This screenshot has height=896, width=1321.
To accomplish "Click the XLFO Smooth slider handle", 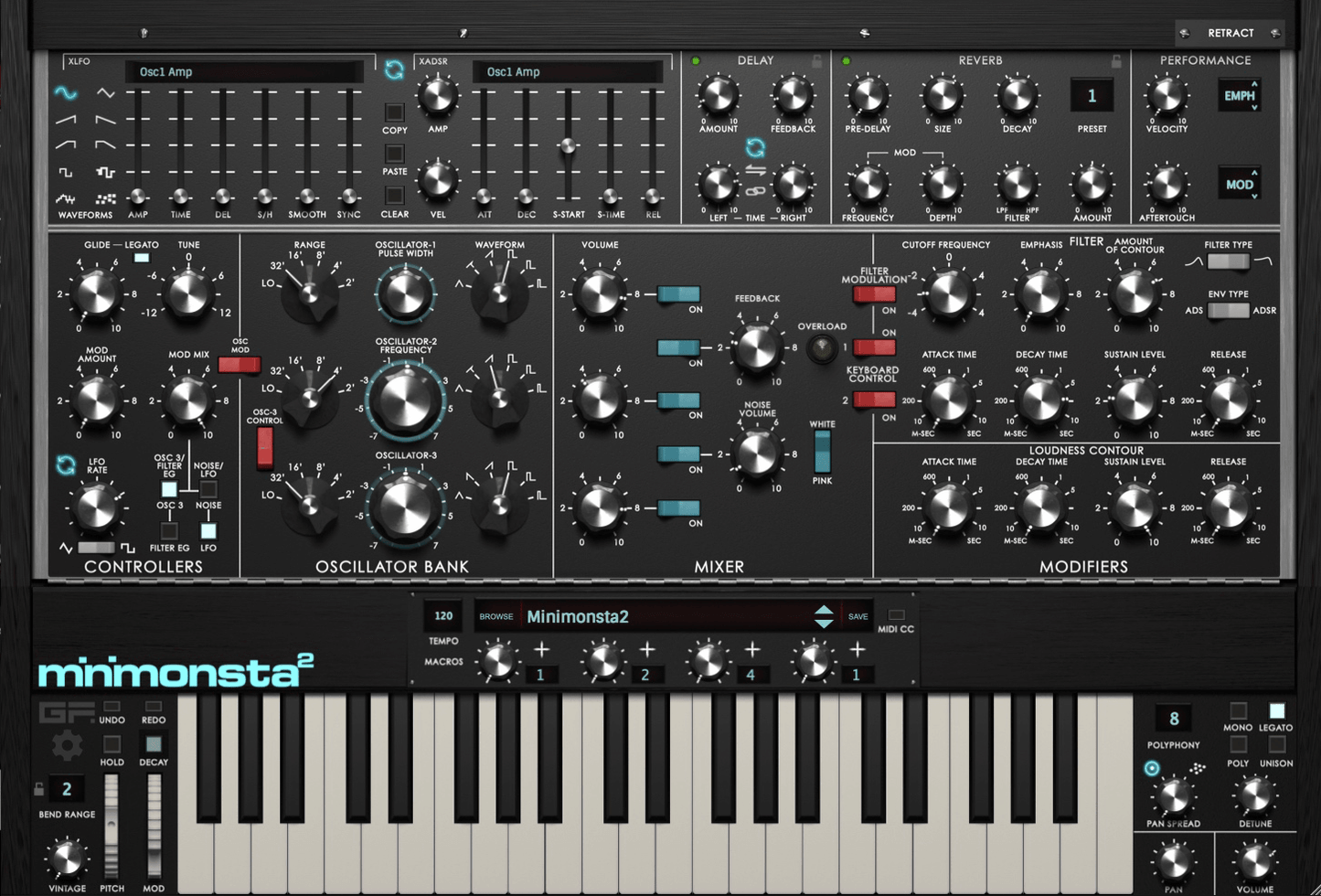I will (306, 197).
